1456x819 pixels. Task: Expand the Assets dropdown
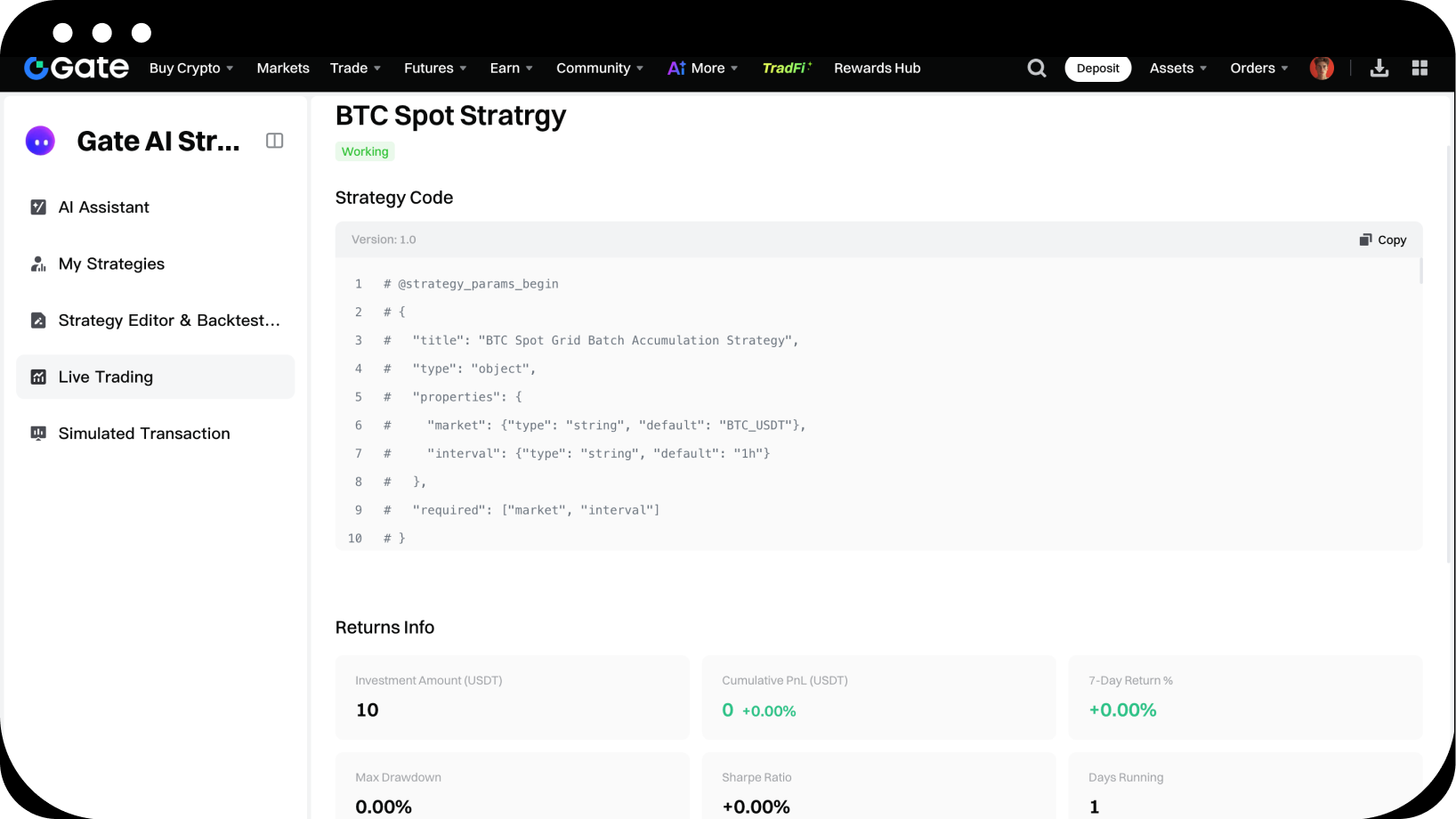1178,69
